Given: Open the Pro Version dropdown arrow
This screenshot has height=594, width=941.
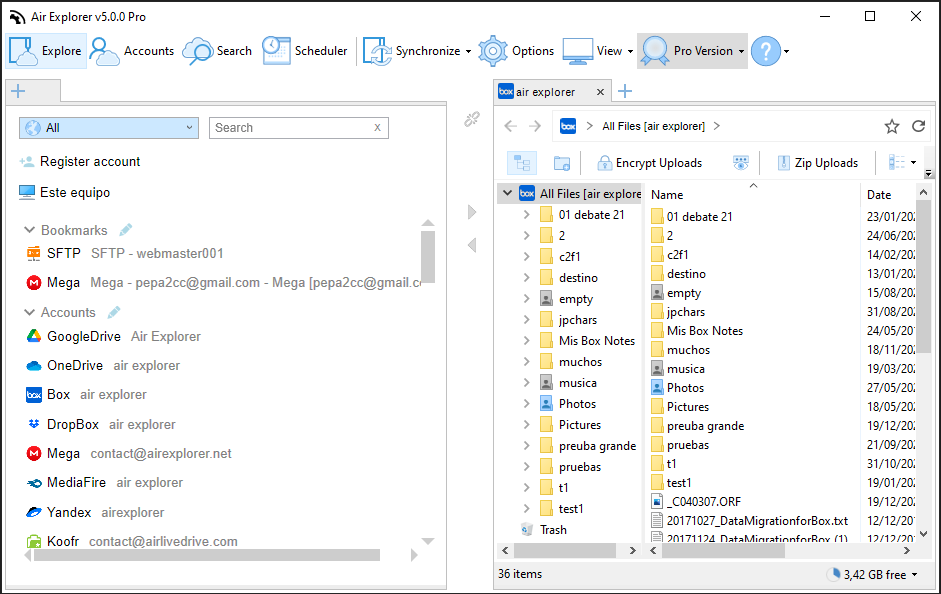Looking at the screenshot, I should (741, 52).
